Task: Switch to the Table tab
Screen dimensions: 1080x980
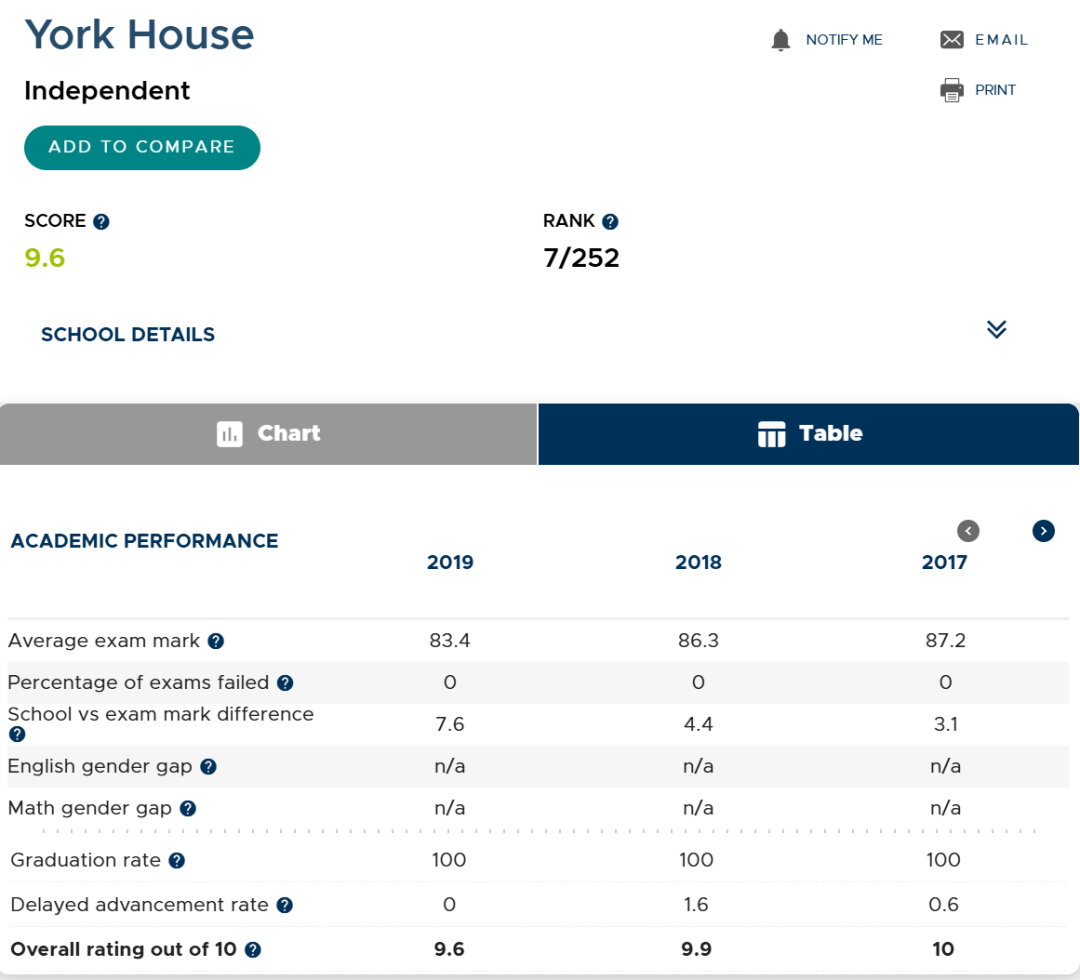Action: point(808,434)
